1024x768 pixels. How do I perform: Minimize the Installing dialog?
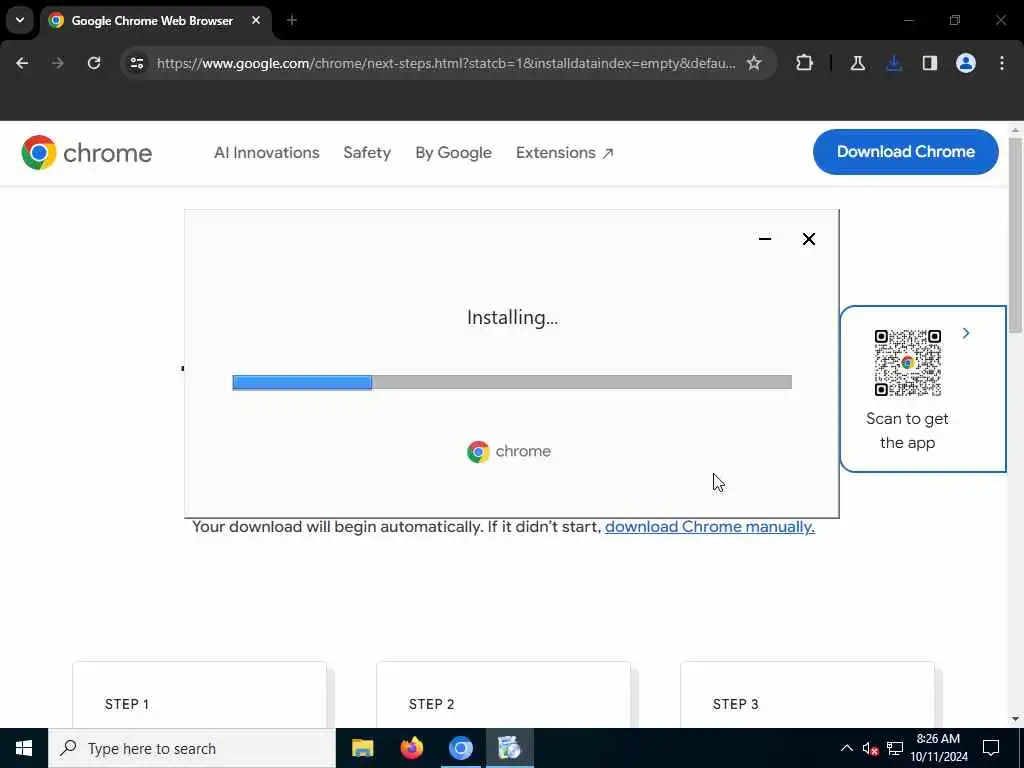point(765,239)
